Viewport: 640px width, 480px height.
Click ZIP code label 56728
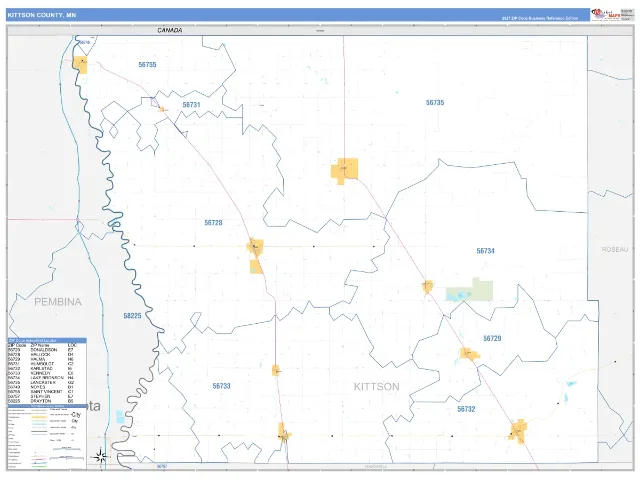point(213,222)
